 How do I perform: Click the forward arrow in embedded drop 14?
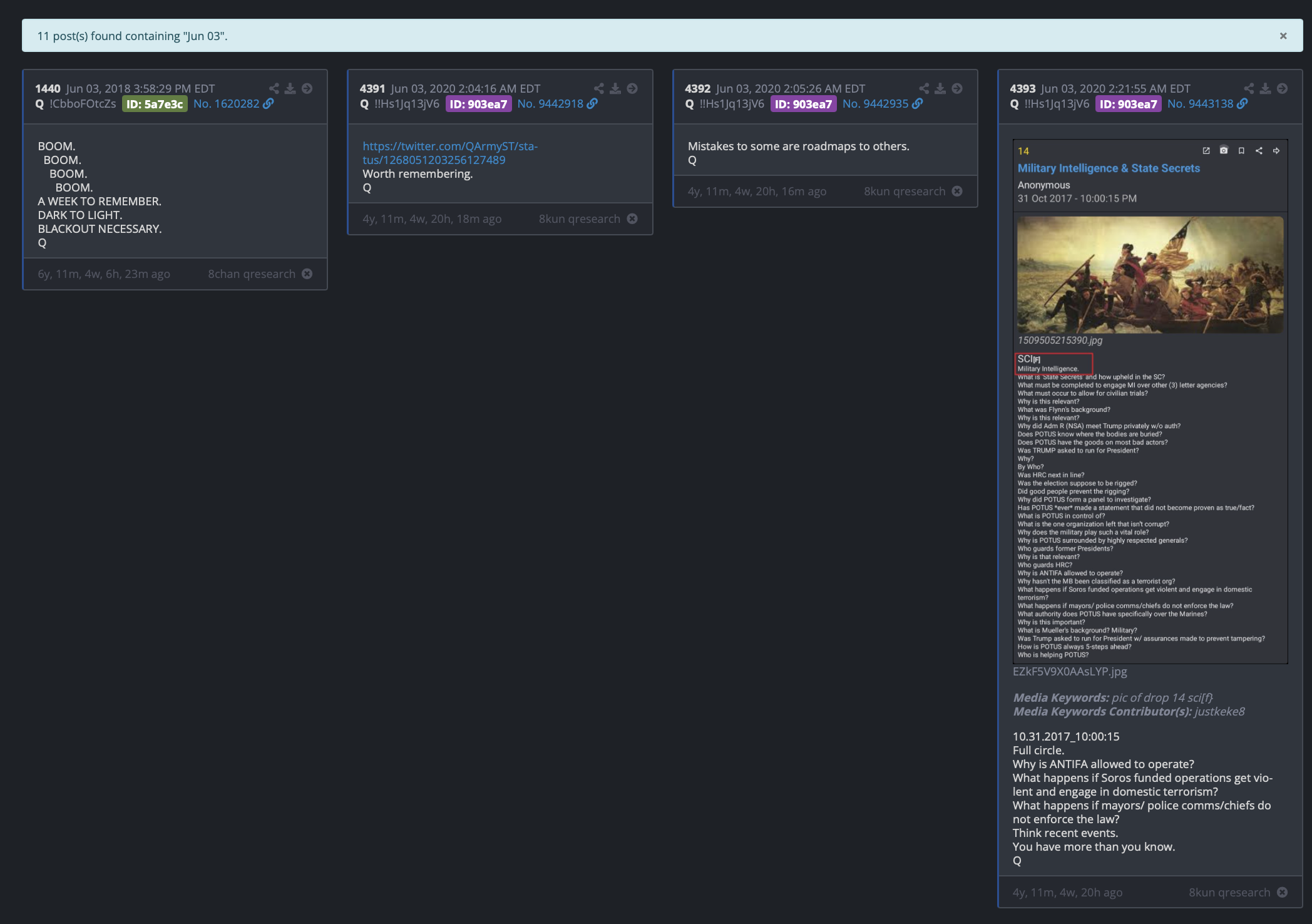pyautogui.click(x=1276, y=151)
